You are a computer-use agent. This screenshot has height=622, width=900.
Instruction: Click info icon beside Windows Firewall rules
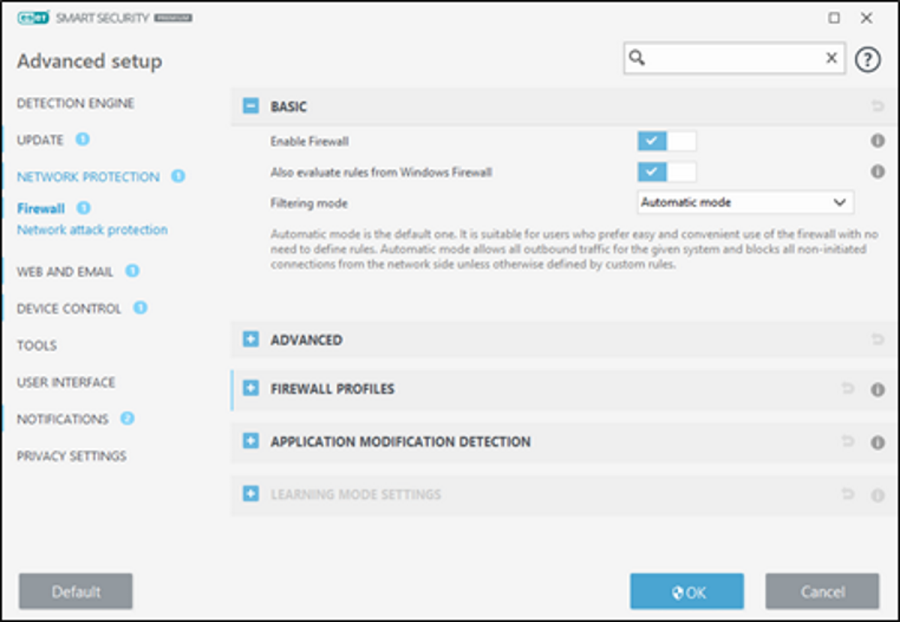(877, 172)
